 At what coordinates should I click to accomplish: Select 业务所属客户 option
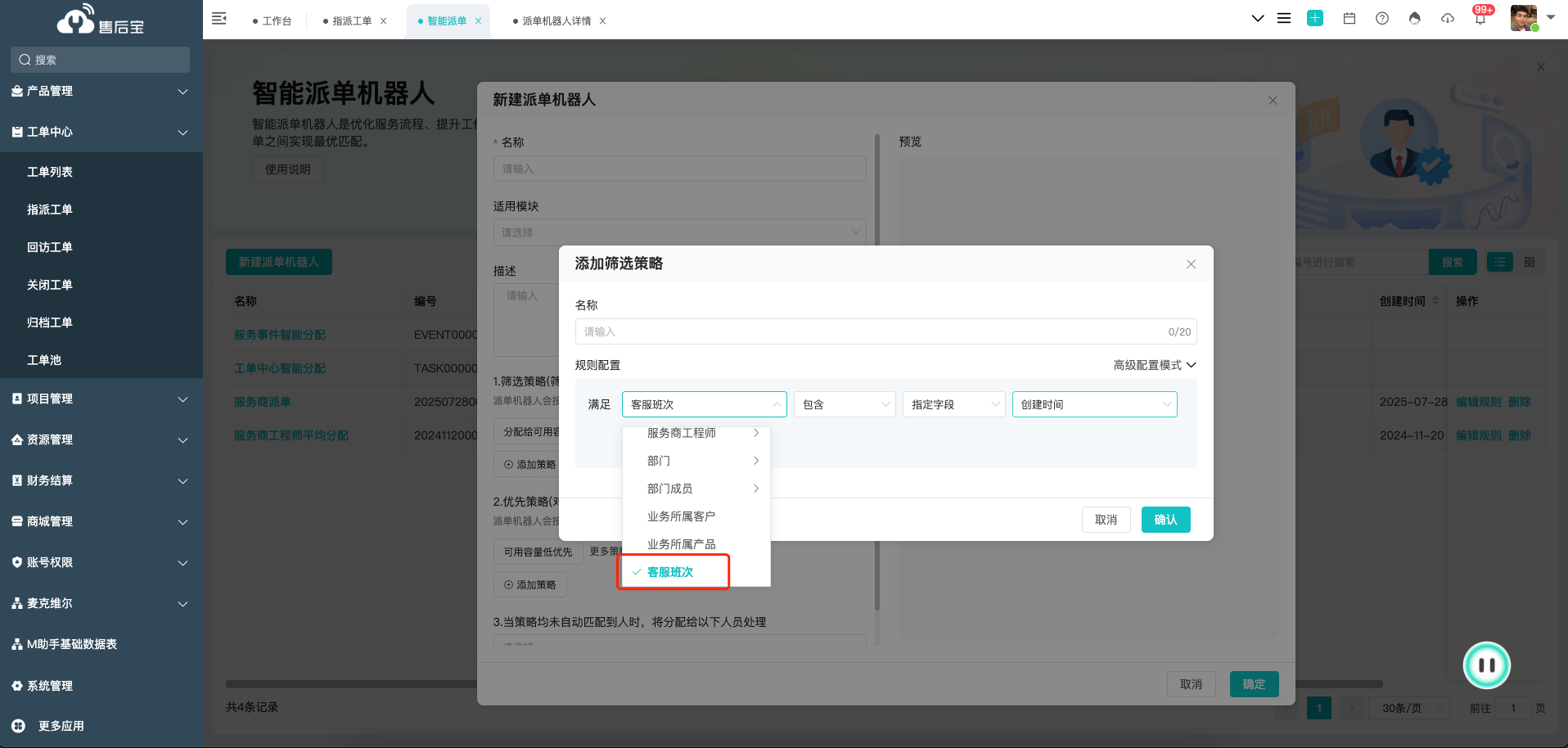pos(696,516)
